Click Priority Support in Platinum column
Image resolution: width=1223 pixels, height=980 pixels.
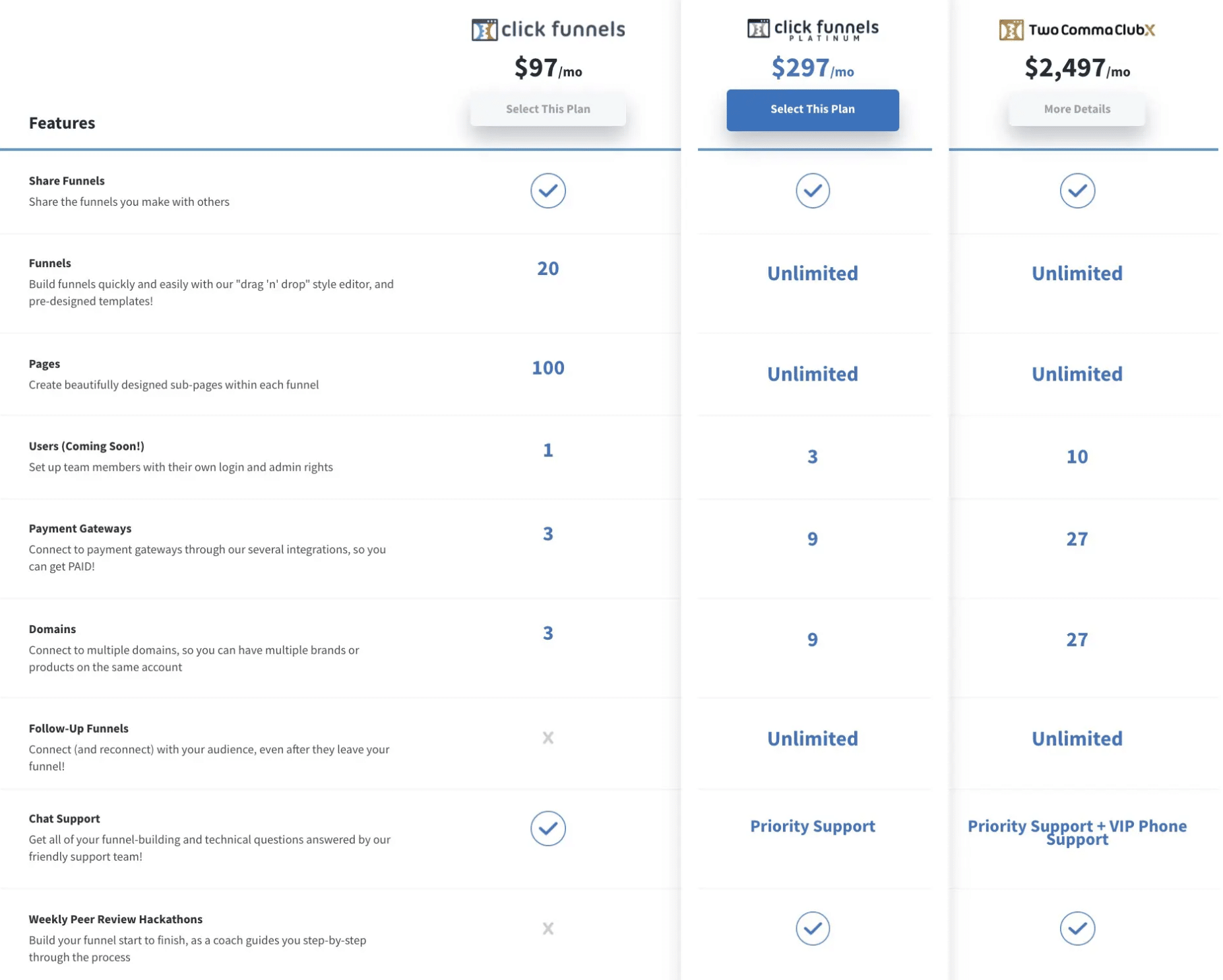(813, 826)
